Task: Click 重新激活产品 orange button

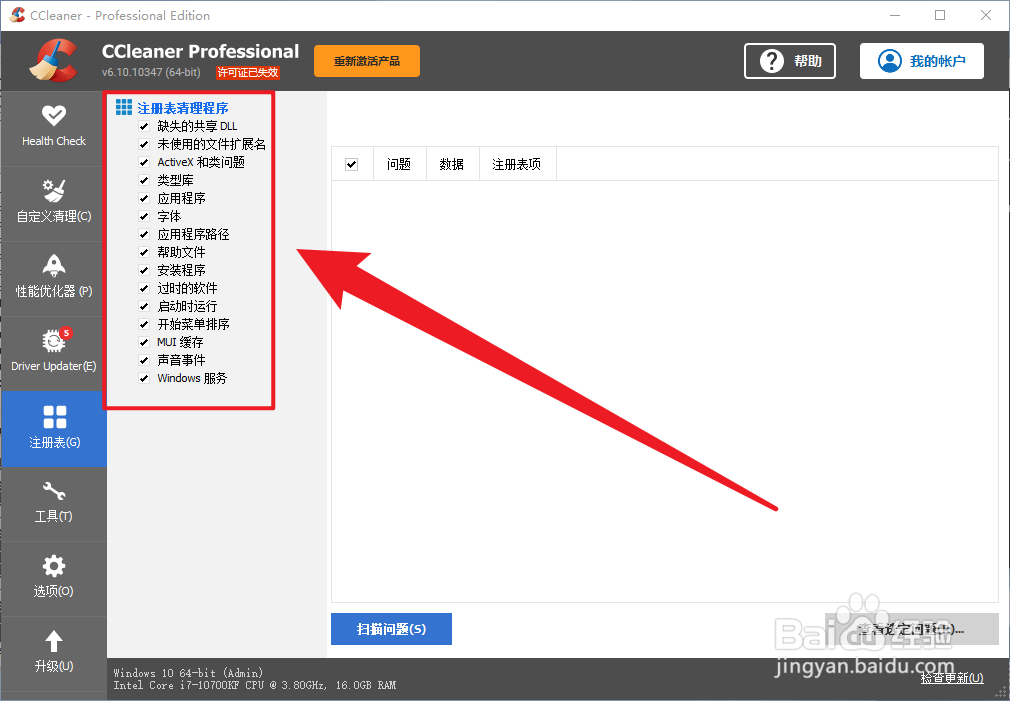Action: click(x=367, y=61)
